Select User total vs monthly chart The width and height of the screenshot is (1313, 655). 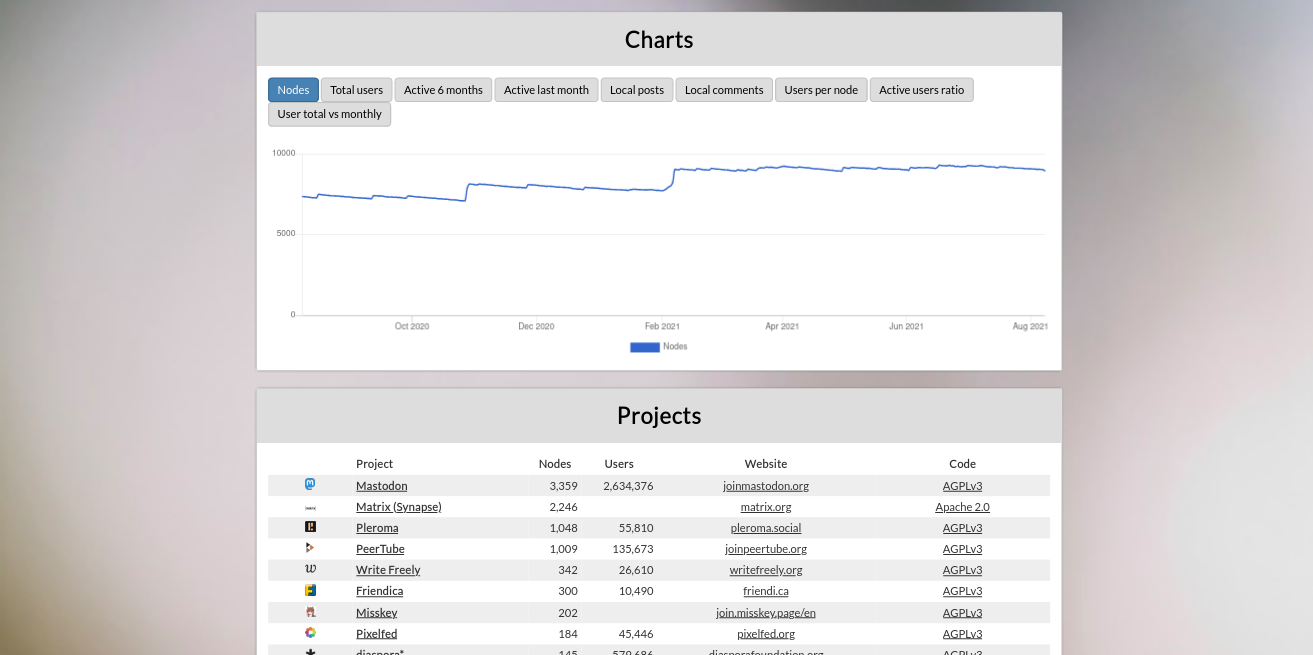coord(329,114)
